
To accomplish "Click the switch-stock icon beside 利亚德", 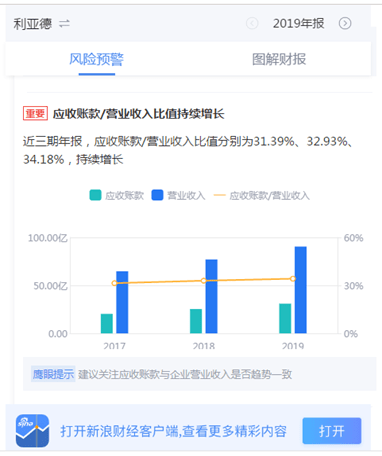I will click(x=64, y=24).
